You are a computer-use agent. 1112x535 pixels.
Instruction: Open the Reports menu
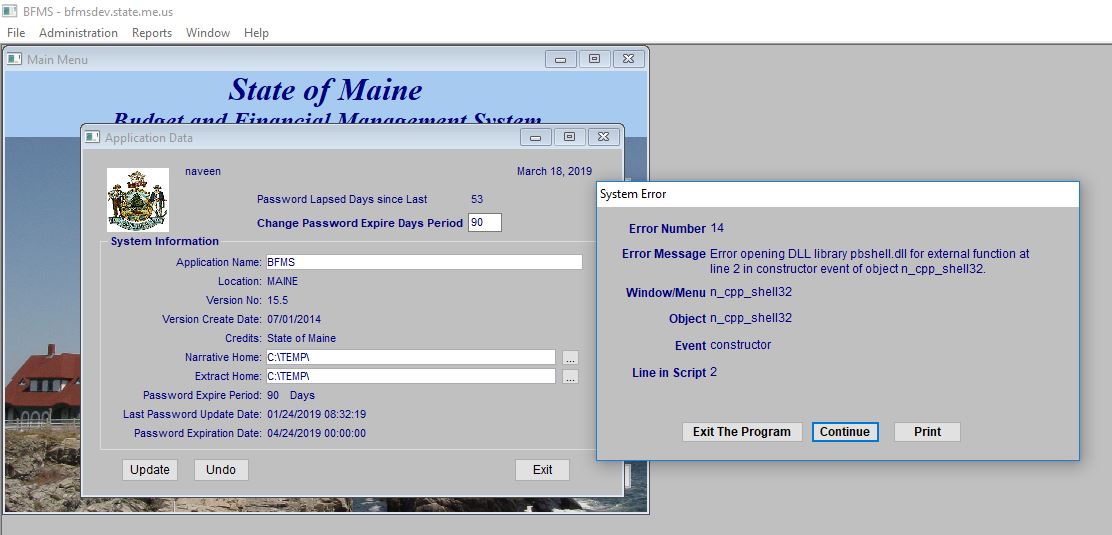[x=152, y=33]
